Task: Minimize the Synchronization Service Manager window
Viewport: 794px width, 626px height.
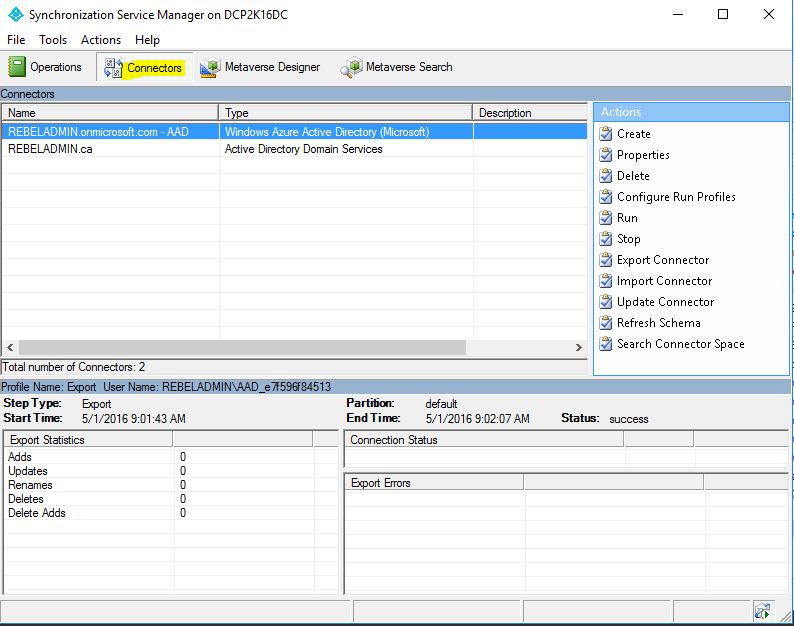Action: click(x=678, y=15)
